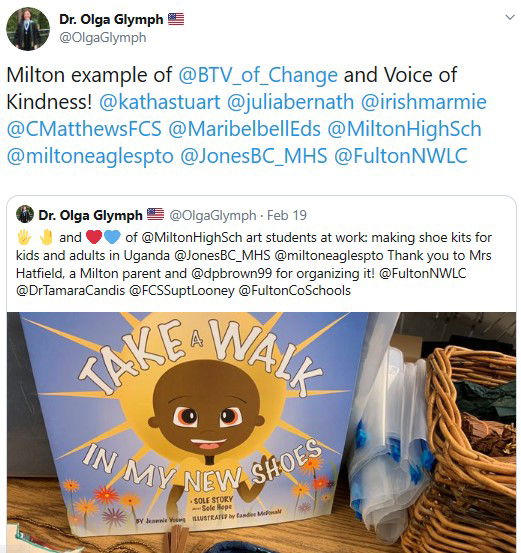Visit the @juliabernath mention
The image size is (521, 553).
290,102
